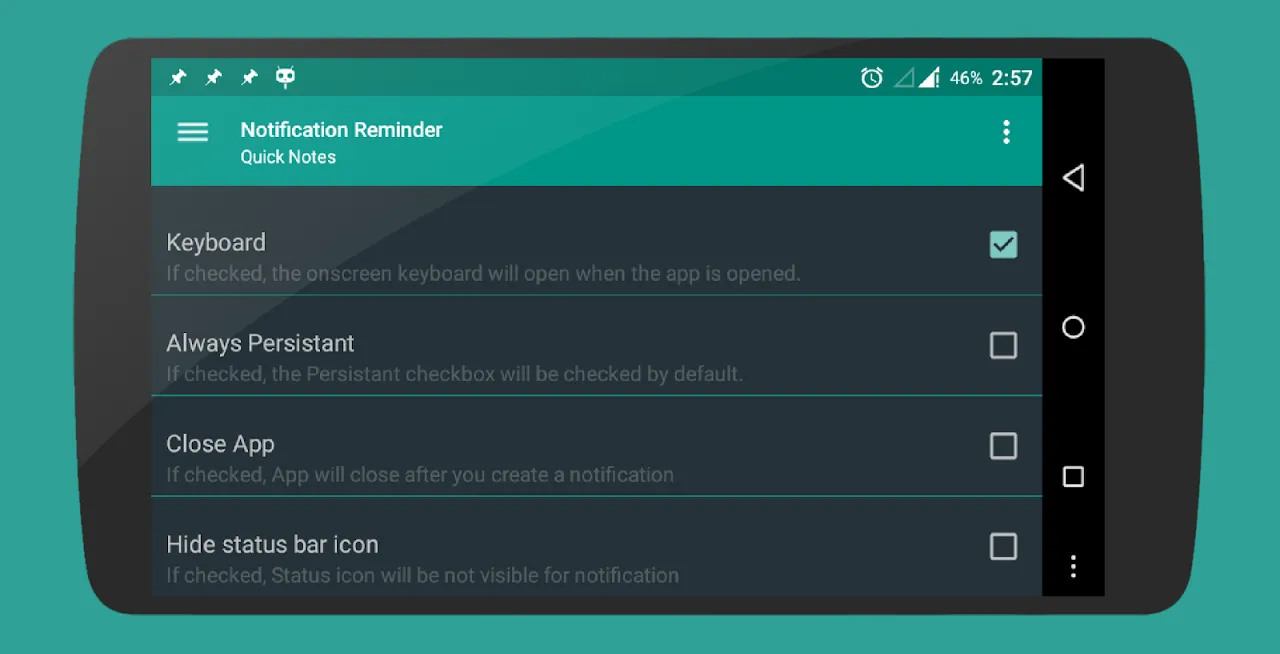Check the Close App checkbox

1003,446
